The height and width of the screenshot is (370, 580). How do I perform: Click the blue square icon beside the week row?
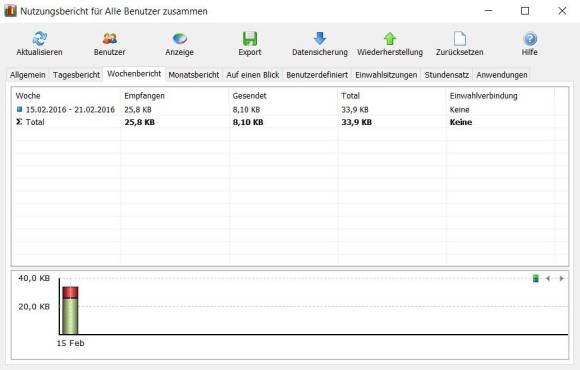click(20, 110)
